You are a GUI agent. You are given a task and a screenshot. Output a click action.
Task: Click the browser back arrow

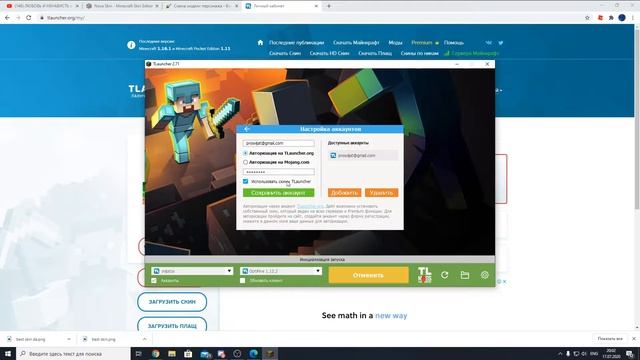coord(7,18)
